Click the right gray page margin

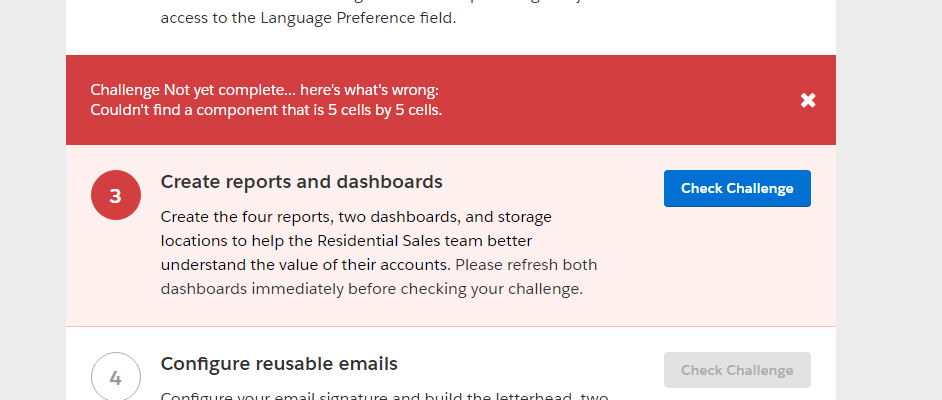pos(888,200)
